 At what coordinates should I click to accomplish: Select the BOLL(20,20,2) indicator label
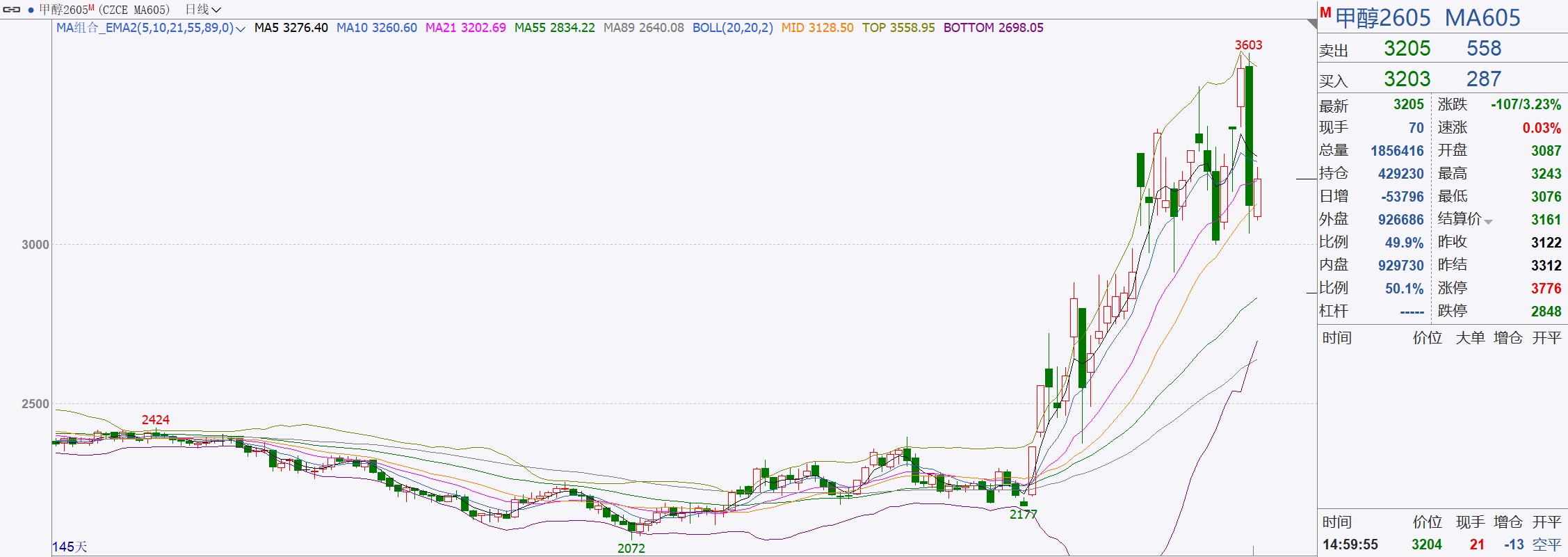point(732,28)
